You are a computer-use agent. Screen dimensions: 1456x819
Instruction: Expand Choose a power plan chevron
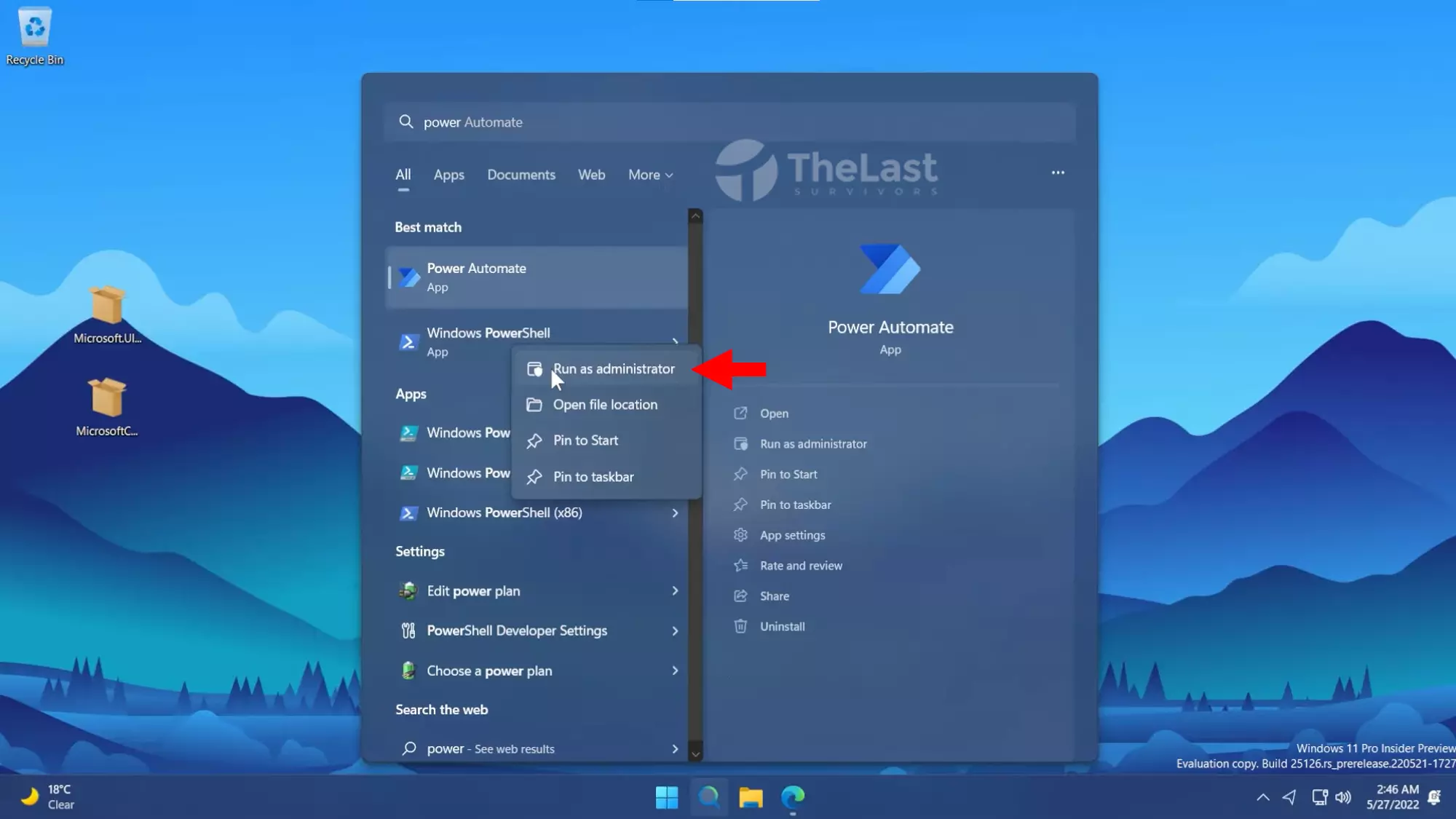coord(675,670)
